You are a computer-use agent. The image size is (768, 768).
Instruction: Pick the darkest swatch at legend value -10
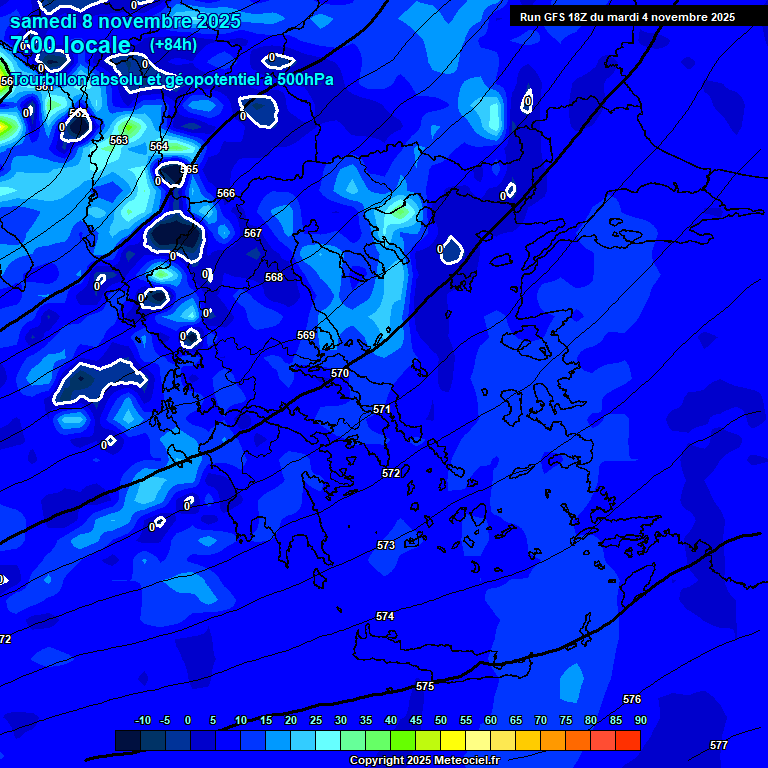pos(128,741)
